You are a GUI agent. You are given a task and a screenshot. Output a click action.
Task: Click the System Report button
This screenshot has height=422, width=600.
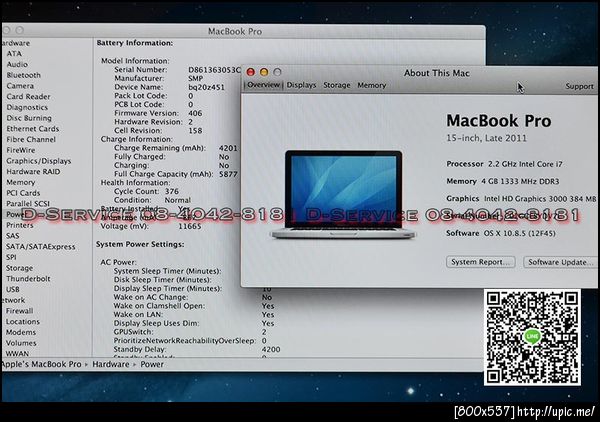click(x=481, y=262)
